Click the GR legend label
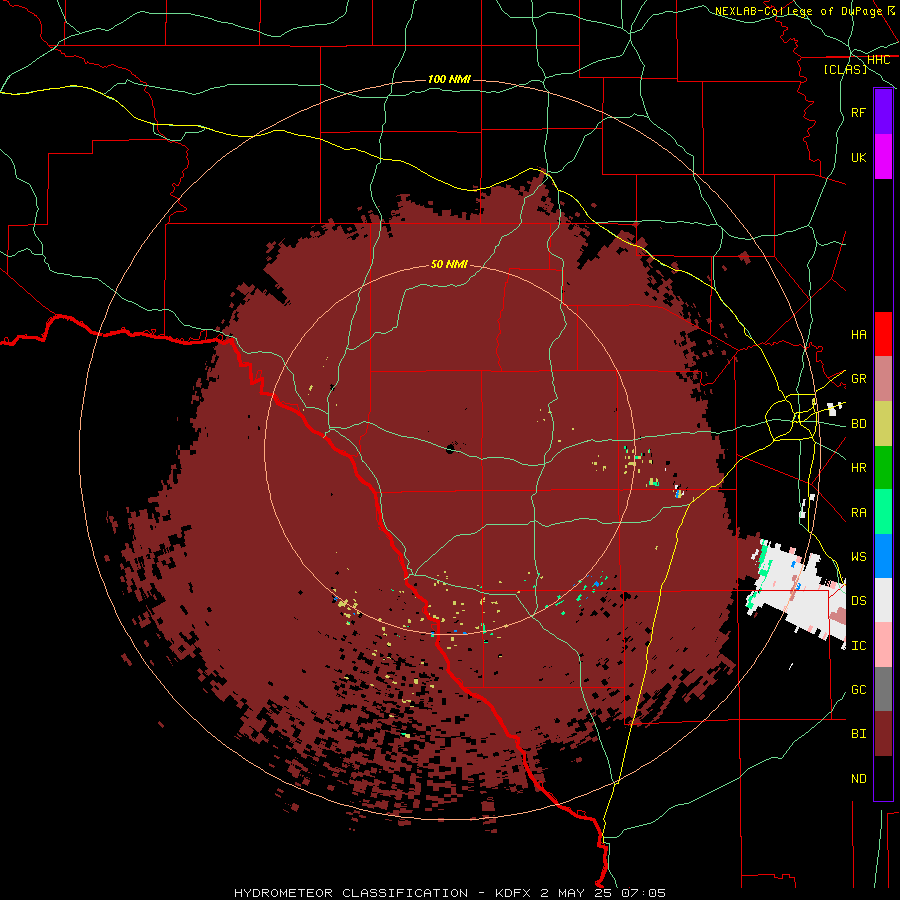Screen dimensions: 900x900 pyautogui.click(x=859, y=379)
